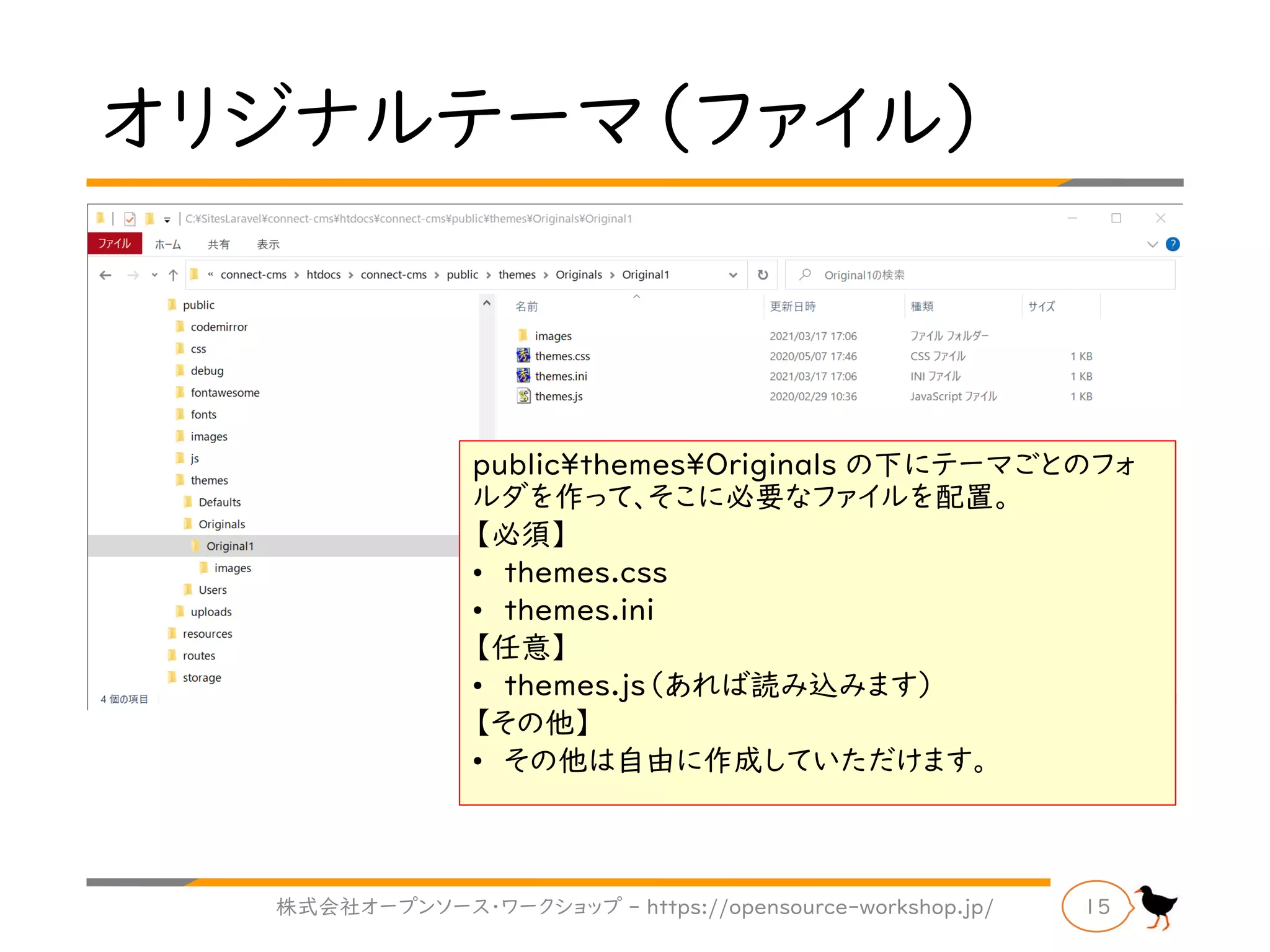Click the back navigation arrow
Screen dimensions: 1270x952
pos(105,275)
